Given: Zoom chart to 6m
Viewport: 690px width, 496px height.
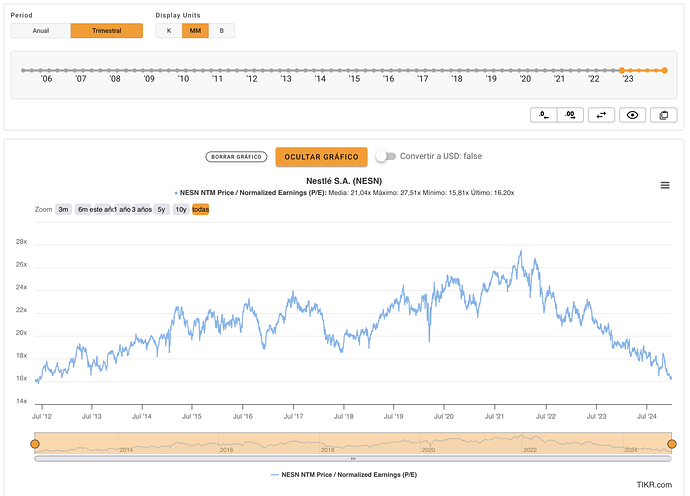Looking at the screenshot, I should [83, 209].
